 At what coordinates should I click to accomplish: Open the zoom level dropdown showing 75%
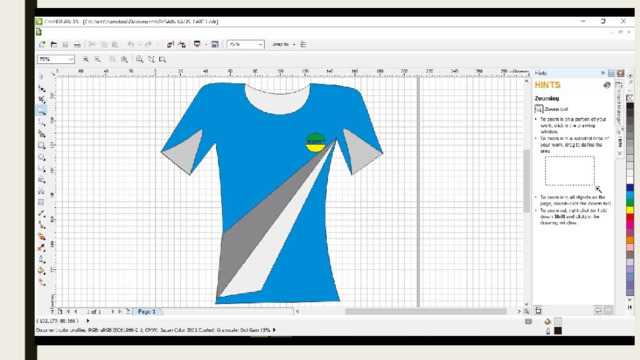(x=56, y=59)
